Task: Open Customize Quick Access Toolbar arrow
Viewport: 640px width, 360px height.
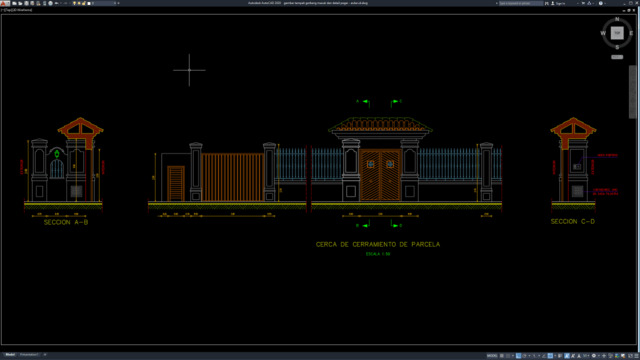Action: (x=118, y=3)
